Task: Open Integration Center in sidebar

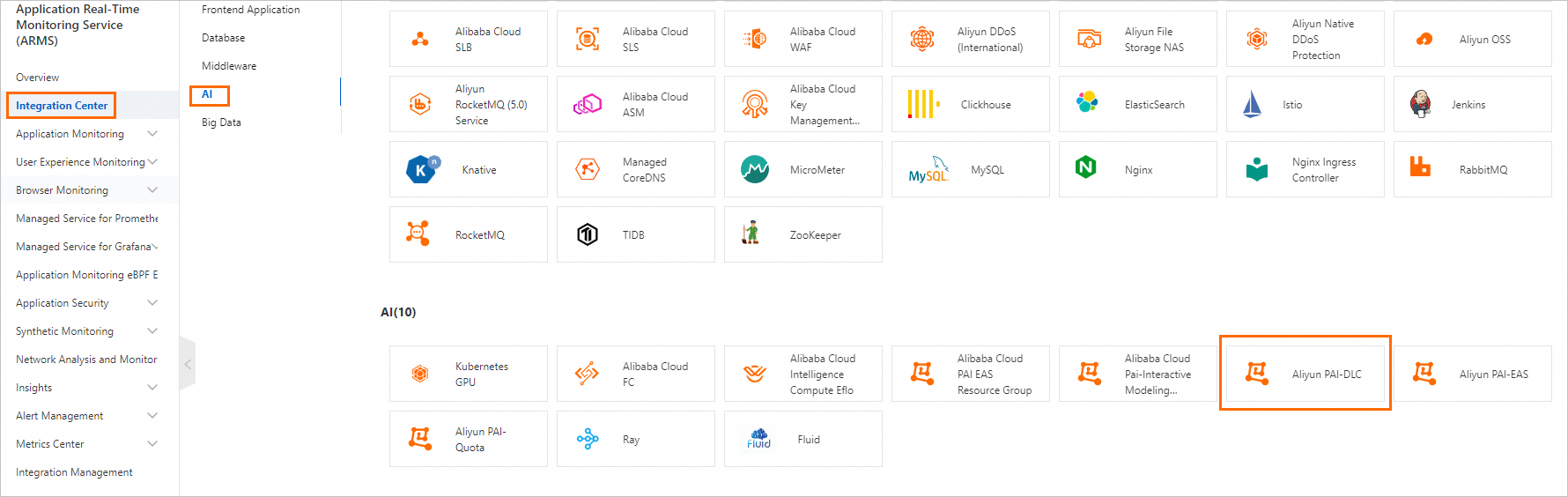Action: point(62,106)
